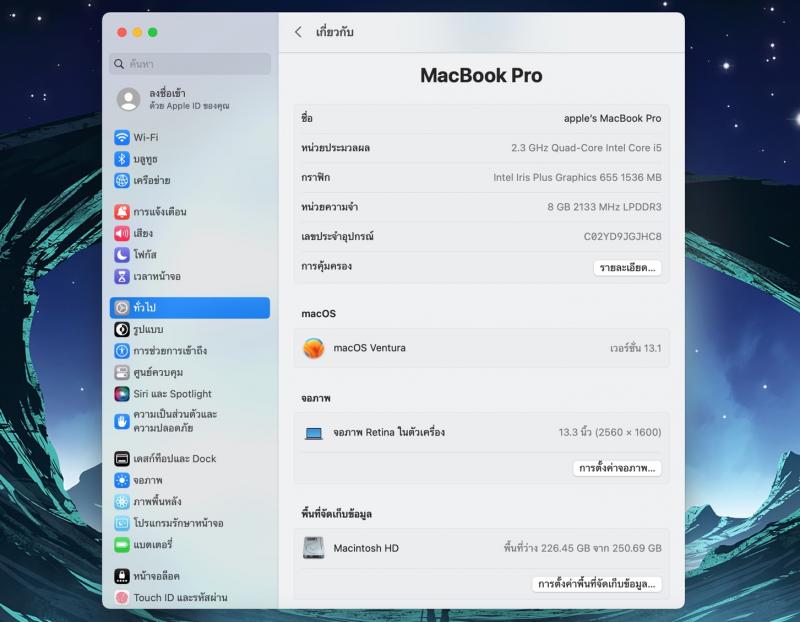The width and height of the screenshot is (800, 622).
Task: Click display size 13.3 (2560 × 1600) text
Action: tap(610, 433)
